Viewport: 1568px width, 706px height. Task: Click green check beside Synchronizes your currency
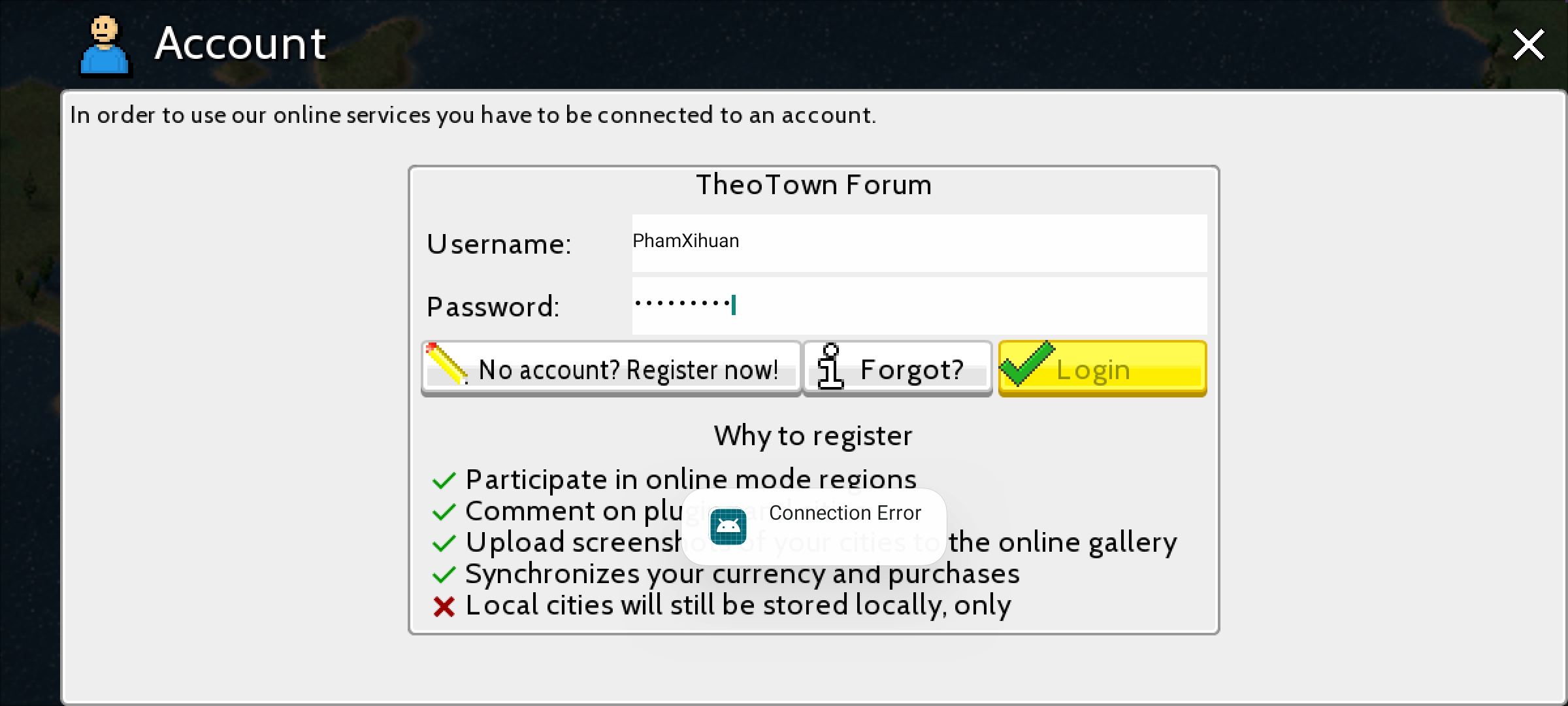pos(444,575)
